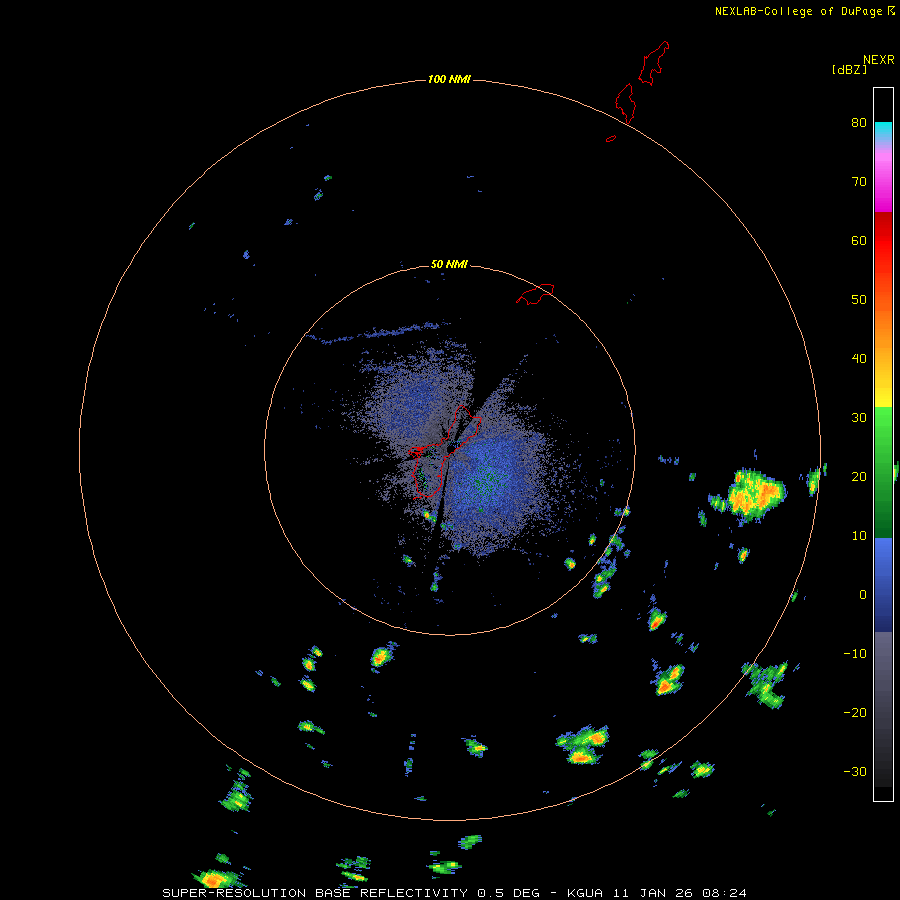Select the 10 dBZ scale value

(x=859, y=536)
